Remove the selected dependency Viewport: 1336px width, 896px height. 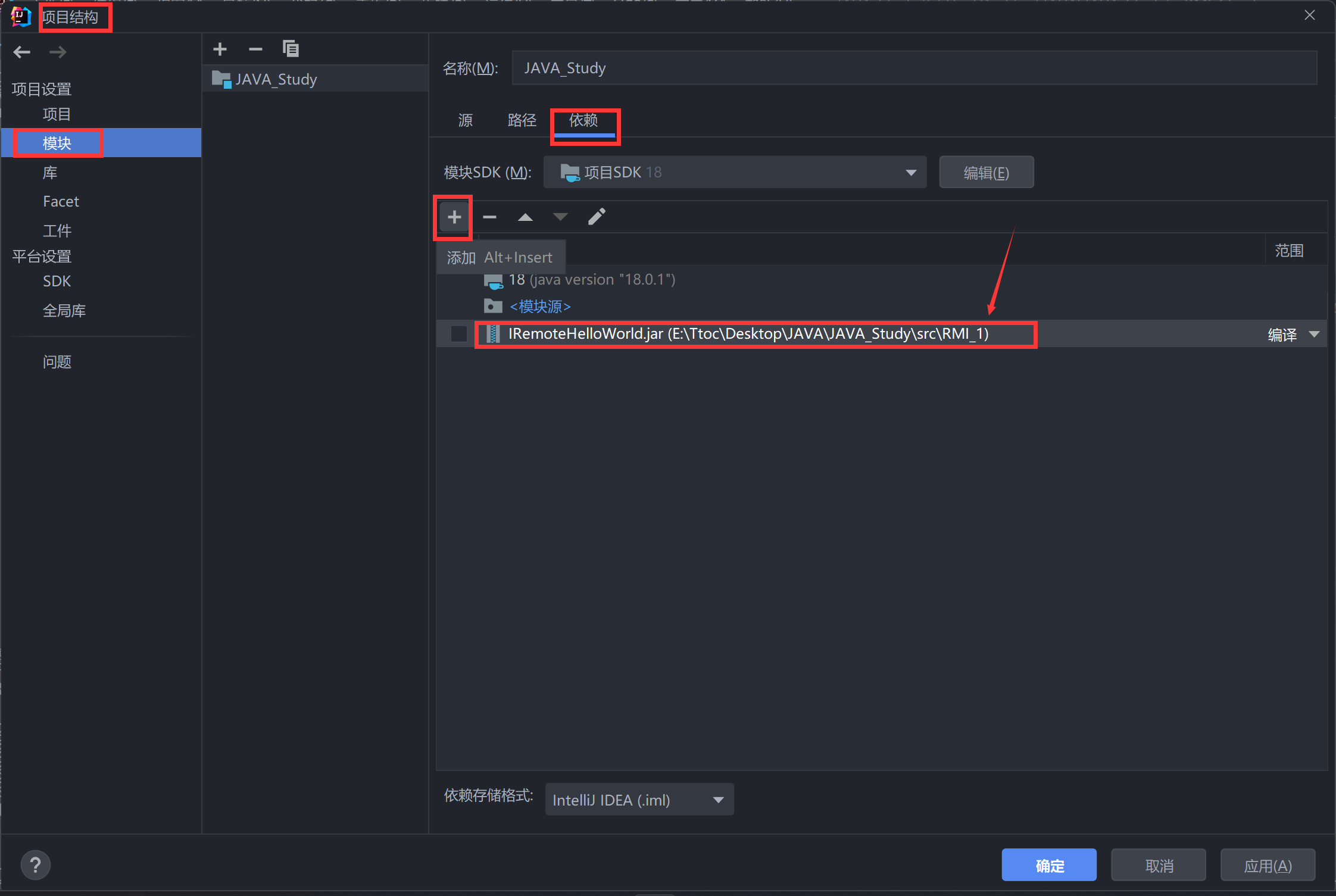point(489,217)
